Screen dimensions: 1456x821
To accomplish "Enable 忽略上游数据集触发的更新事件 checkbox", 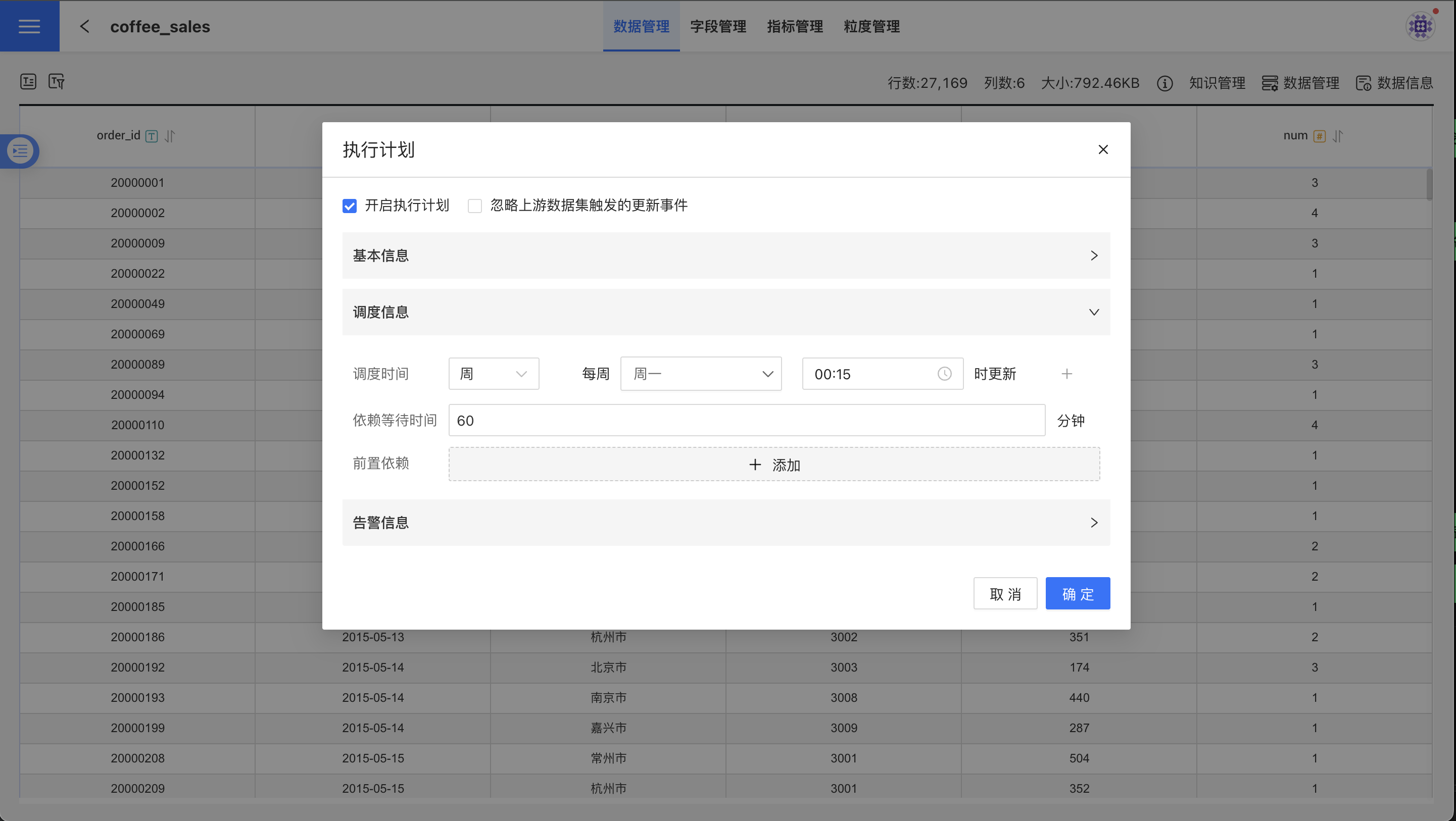I will tap(475, 206).
